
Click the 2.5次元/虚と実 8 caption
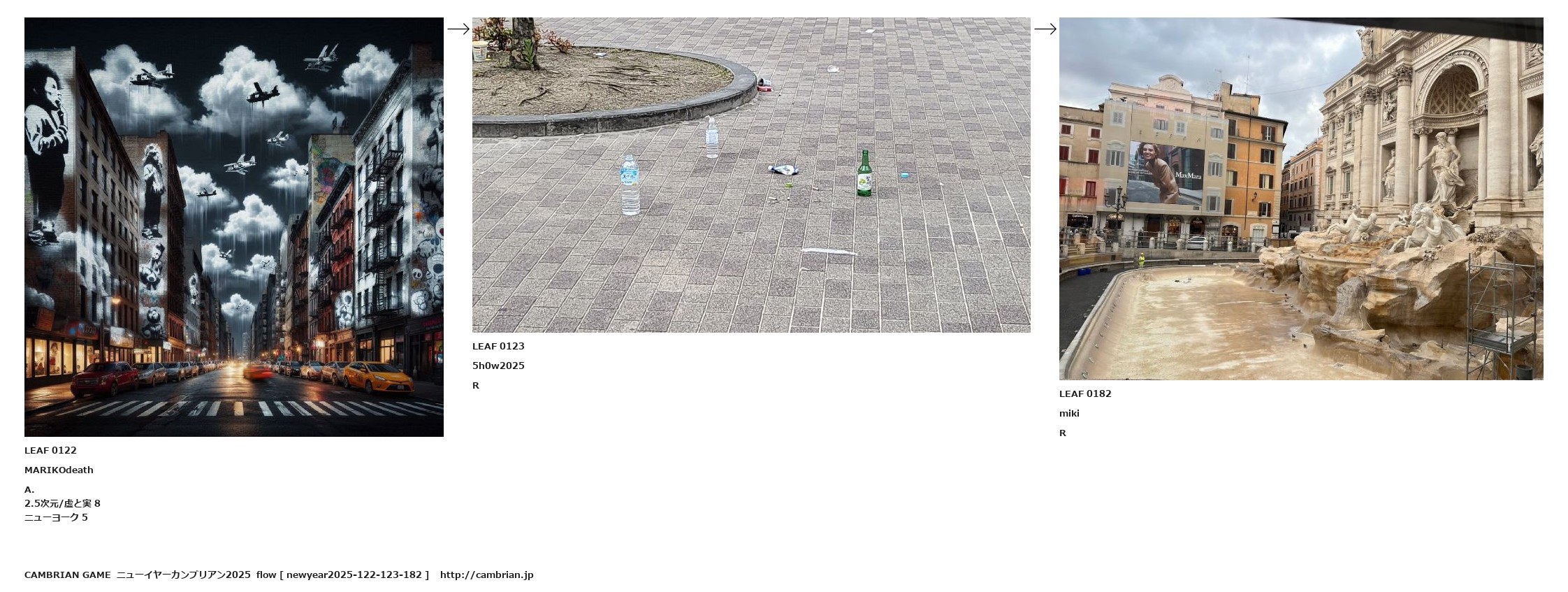(62, 504)
